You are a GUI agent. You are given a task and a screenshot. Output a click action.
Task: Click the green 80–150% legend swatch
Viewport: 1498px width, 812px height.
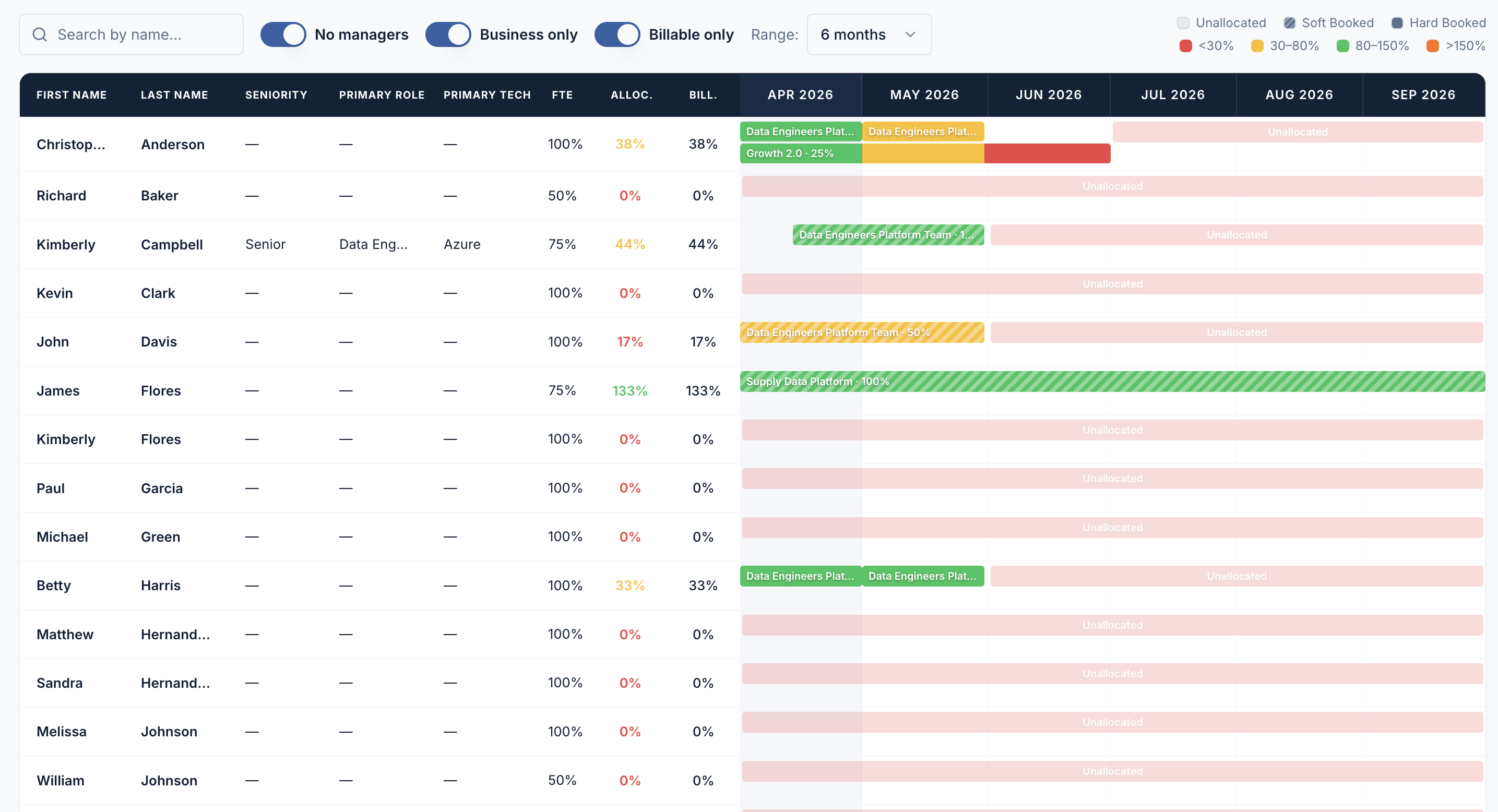click(x=1342, y=46)
